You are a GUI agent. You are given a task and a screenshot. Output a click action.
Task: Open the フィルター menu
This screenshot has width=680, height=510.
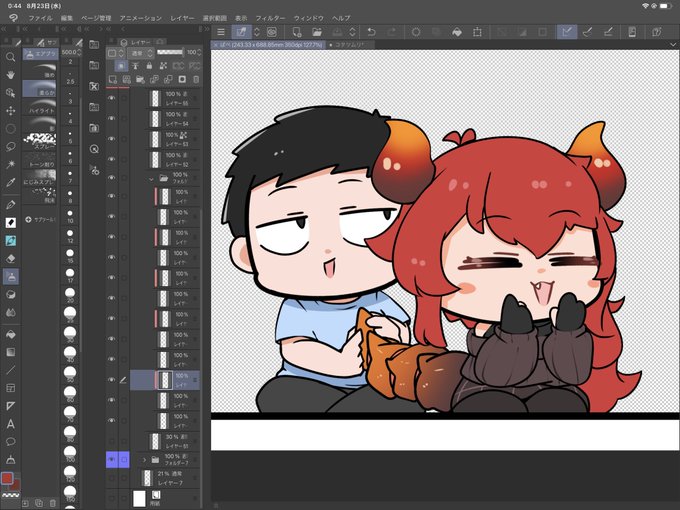coord(270,18)
